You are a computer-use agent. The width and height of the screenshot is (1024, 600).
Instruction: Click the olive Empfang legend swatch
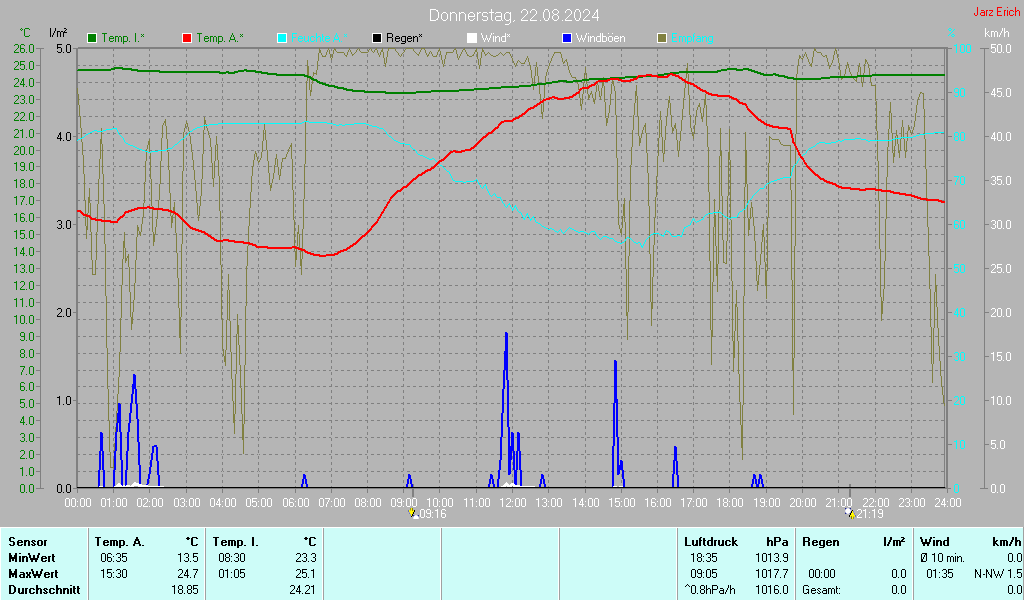662,39
